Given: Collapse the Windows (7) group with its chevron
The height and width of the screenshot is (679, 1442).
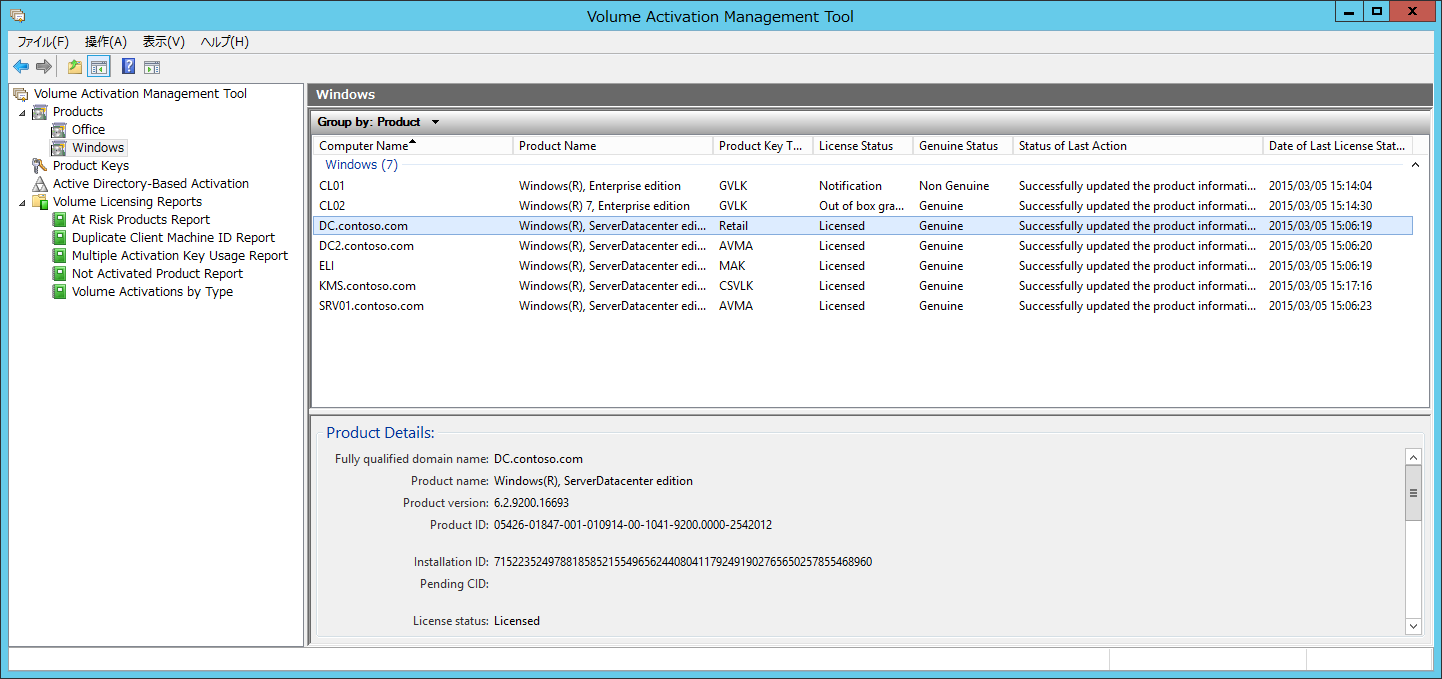Looking at the screenshot, I should coord(1415,165).
